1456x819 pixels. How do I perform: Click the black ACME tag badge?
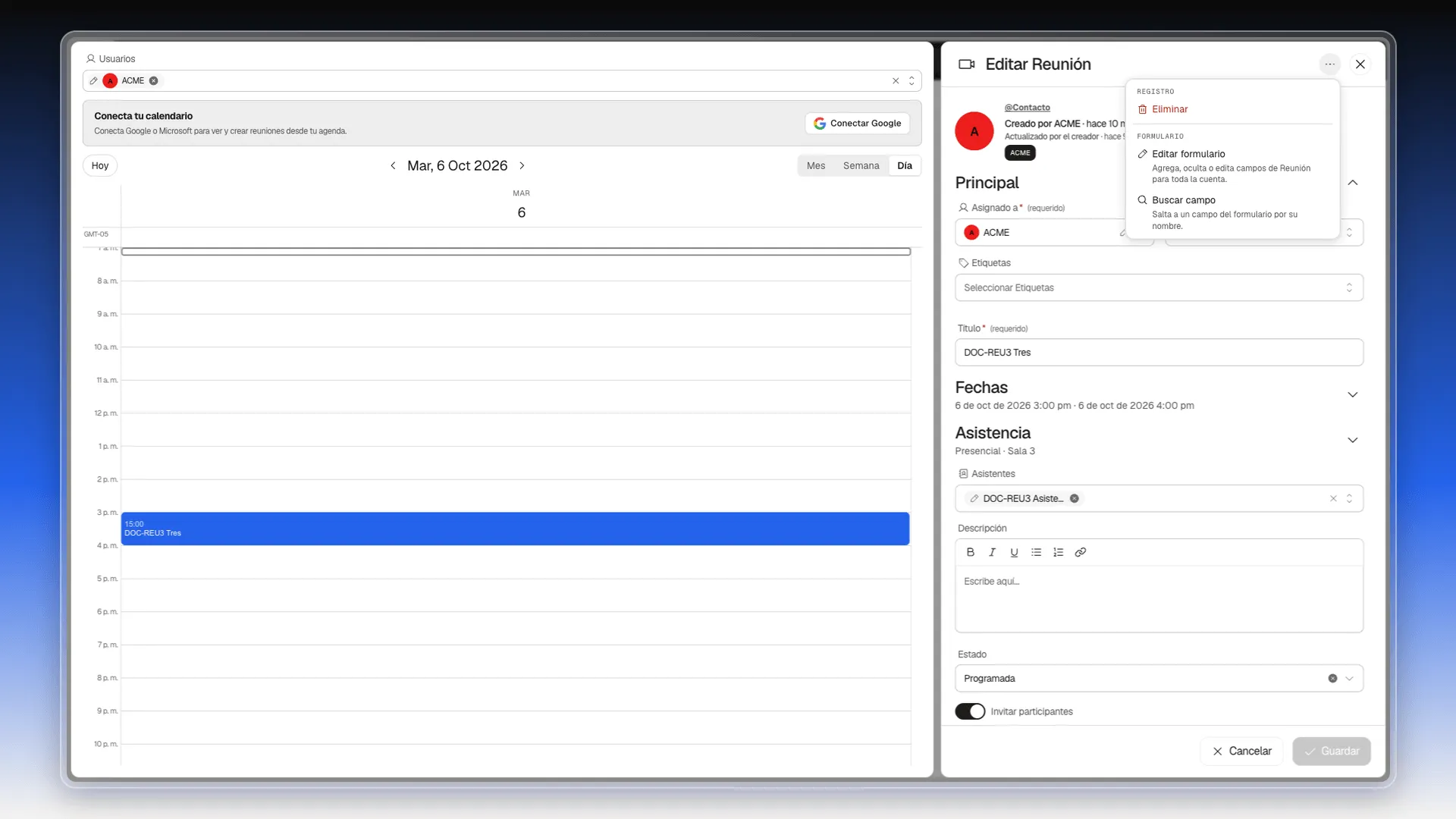pos(1020,152)
